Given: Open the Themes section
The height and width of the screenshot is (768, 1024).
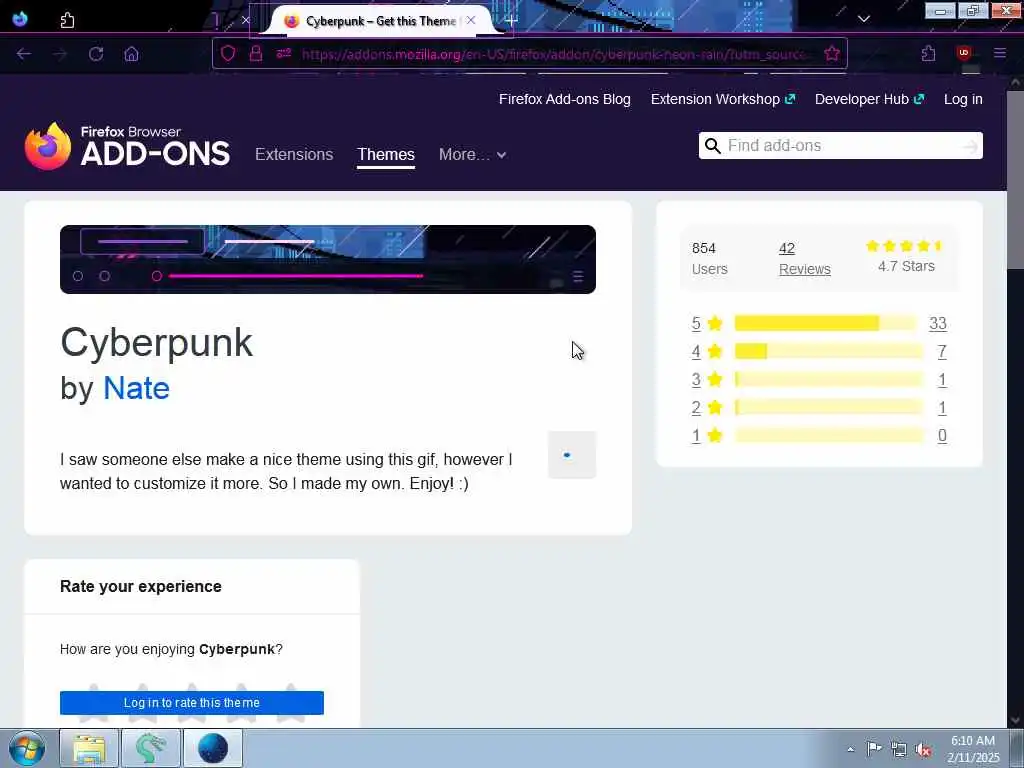Looking at the screenshot, I should pos(386,155).
